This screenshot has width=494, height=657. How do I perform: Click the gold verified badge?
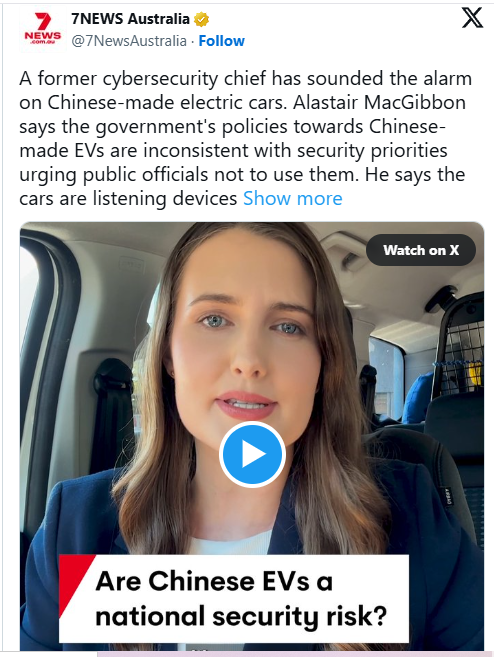202,19
